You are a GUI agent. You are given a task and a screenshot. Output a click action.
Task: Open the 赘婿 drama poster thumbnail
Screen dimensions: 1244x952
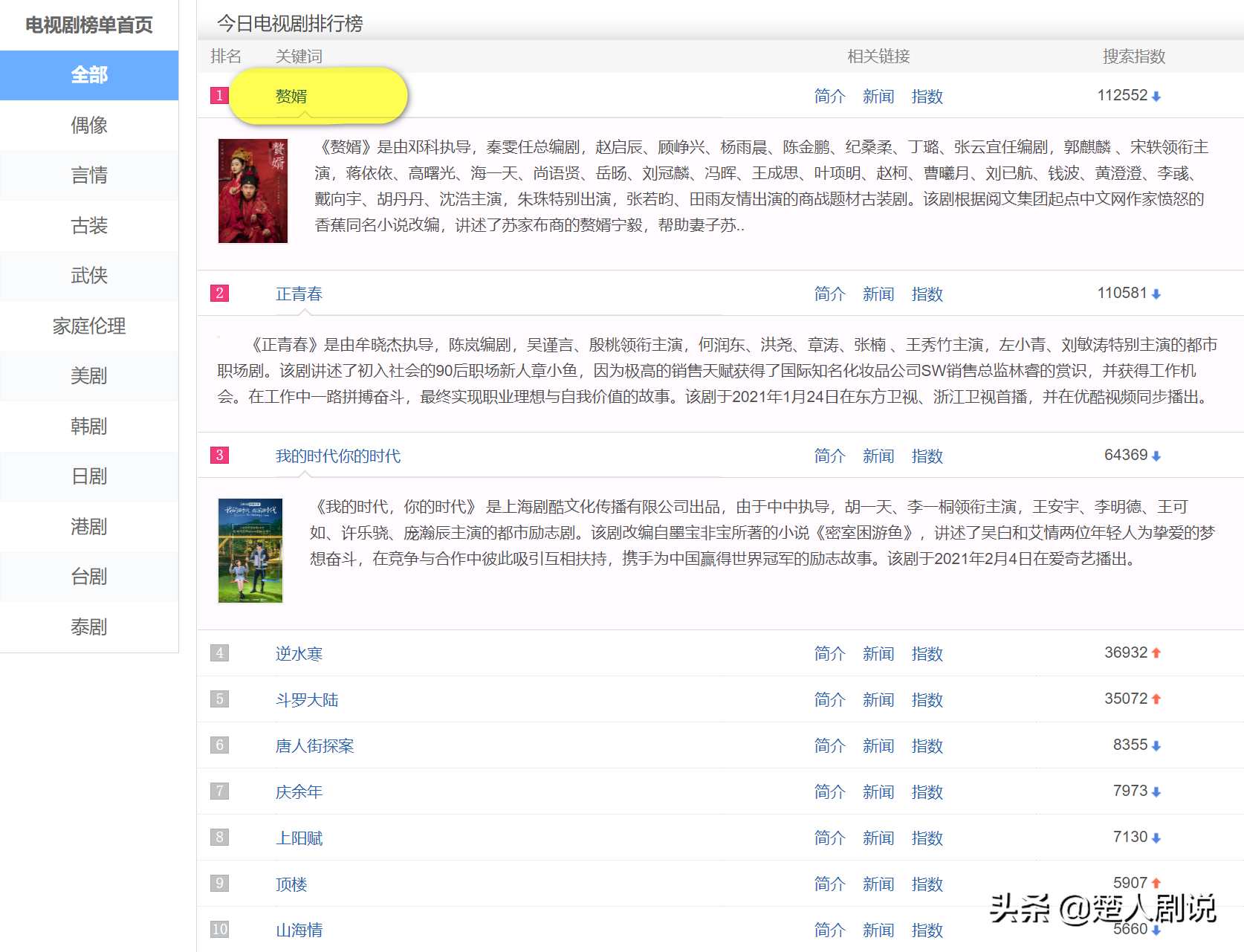point(253,191)
